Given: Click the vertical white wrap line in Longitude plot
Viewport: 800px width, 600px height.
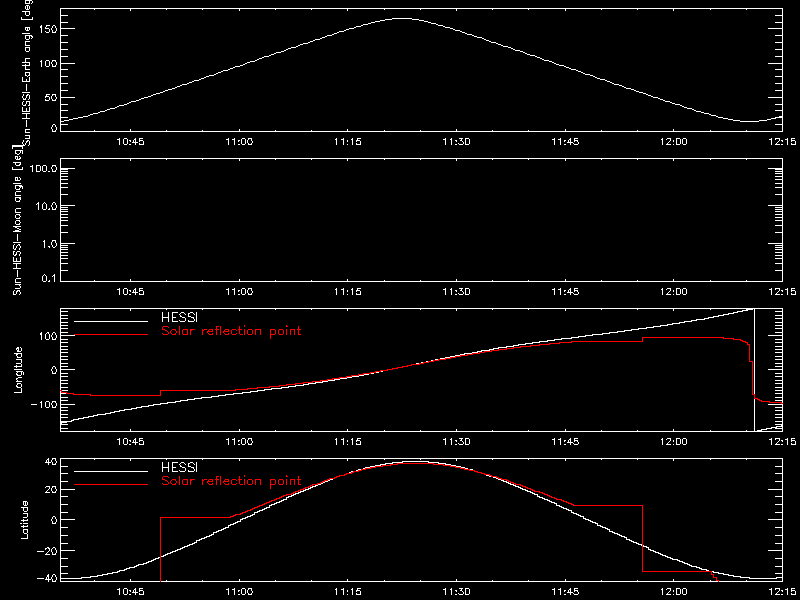Looking at the screenshot, I should [x=754, y=369].
